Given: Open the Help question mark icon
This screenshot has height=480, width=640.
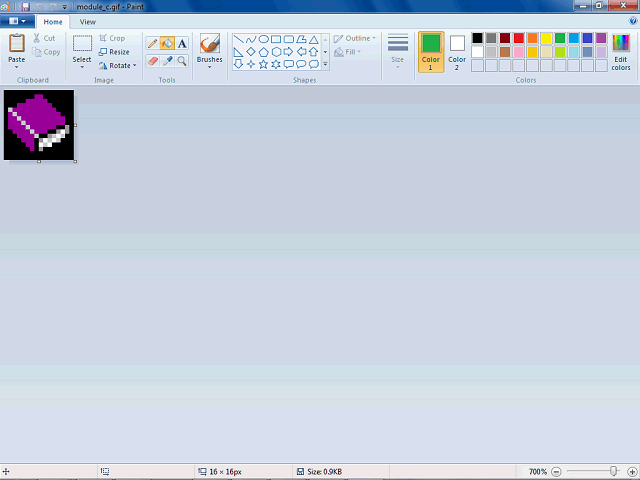Looking at the screenshot, I should (x=633, y=21).
